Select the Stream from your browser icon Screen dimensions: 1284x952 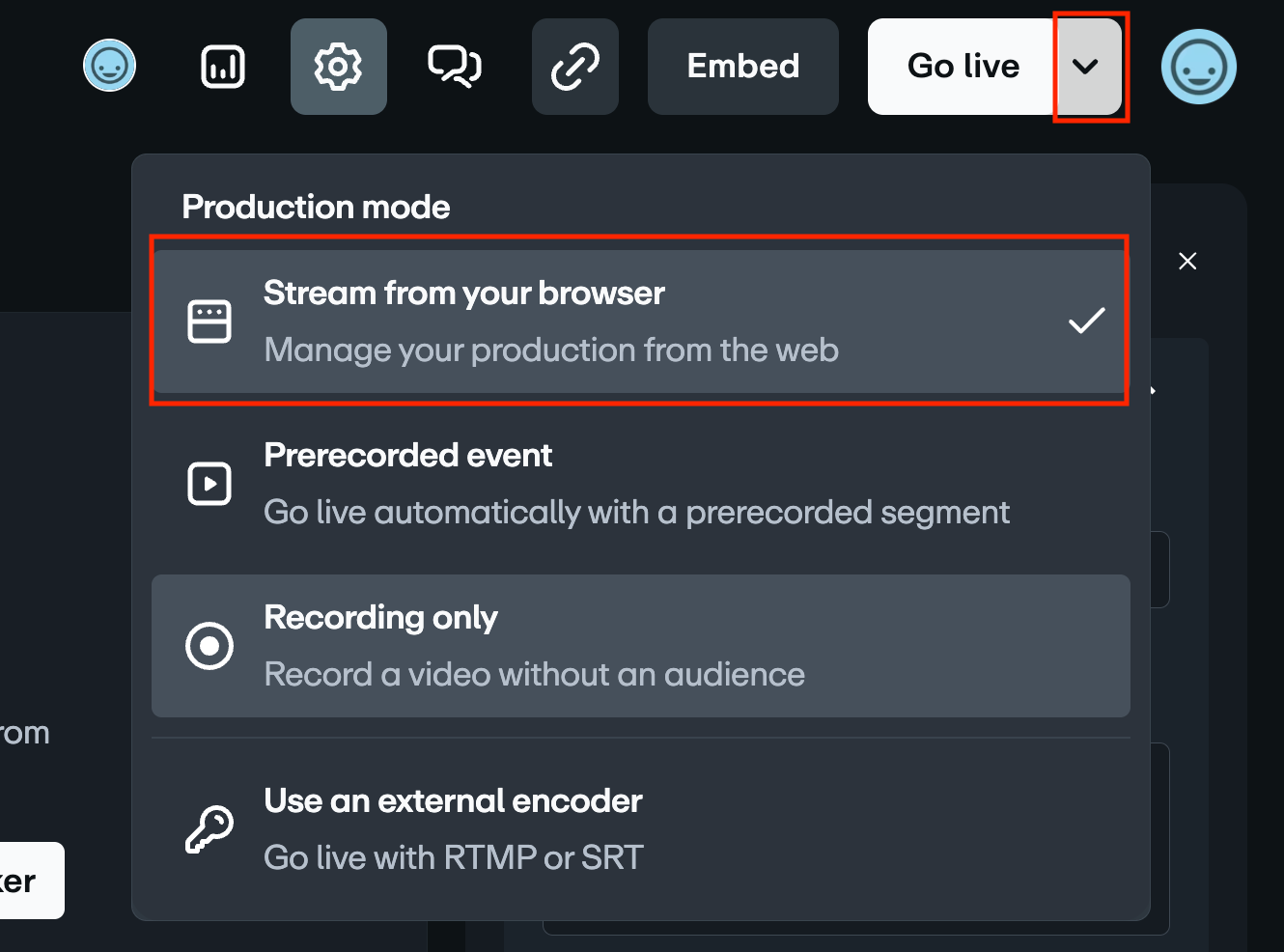[x=209, y=321]
